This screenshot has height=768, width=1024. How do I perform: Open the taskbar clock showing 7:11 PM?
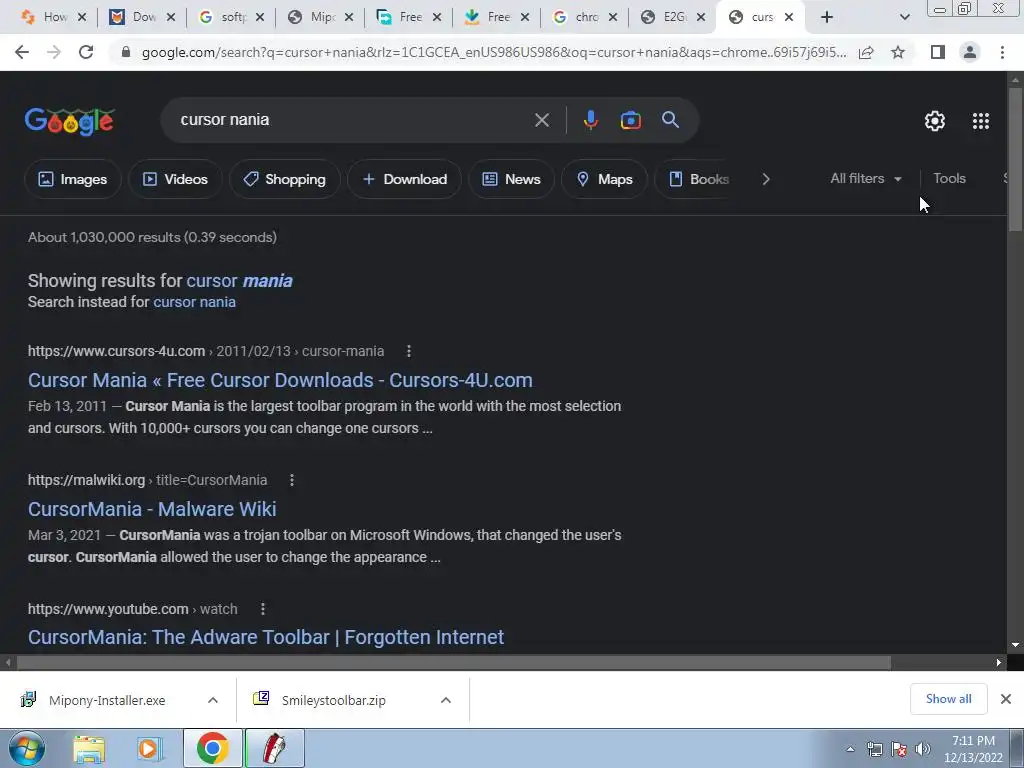(x=973, y=749)
